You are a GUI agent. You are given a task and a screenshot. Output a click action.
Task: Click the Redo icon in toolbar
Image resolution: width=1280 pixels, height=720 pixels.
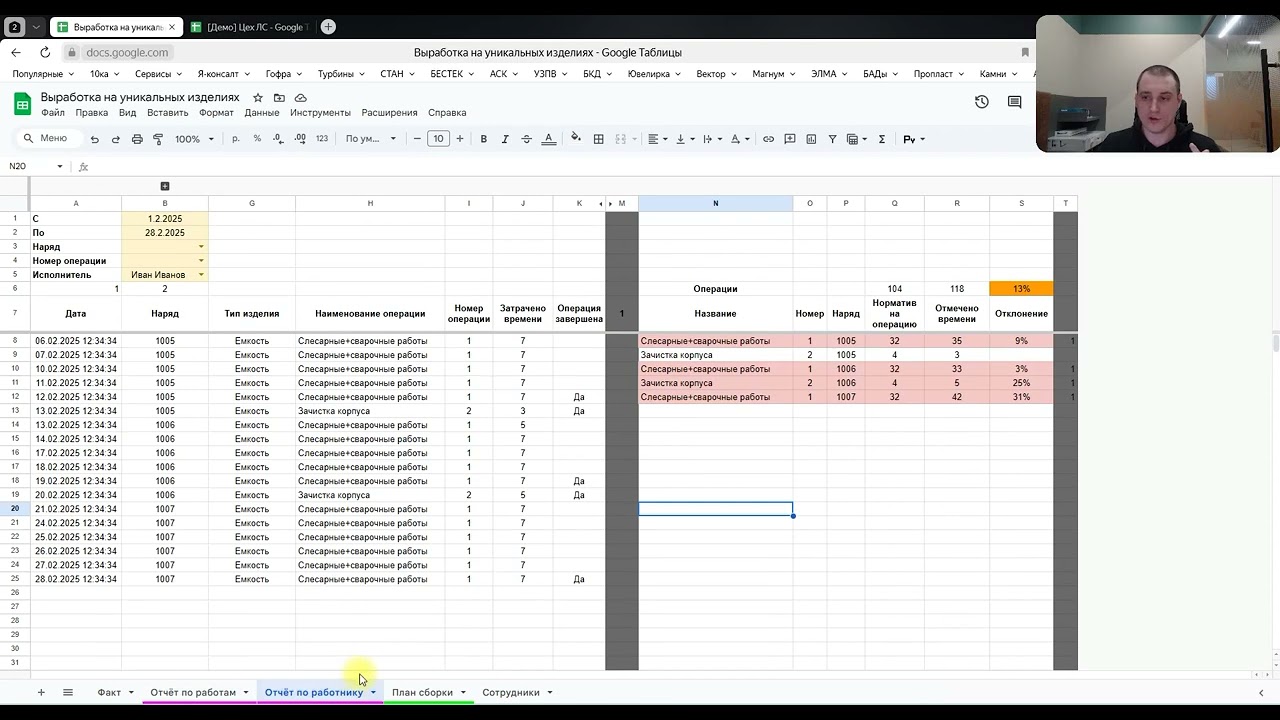(x=116, y=139)
